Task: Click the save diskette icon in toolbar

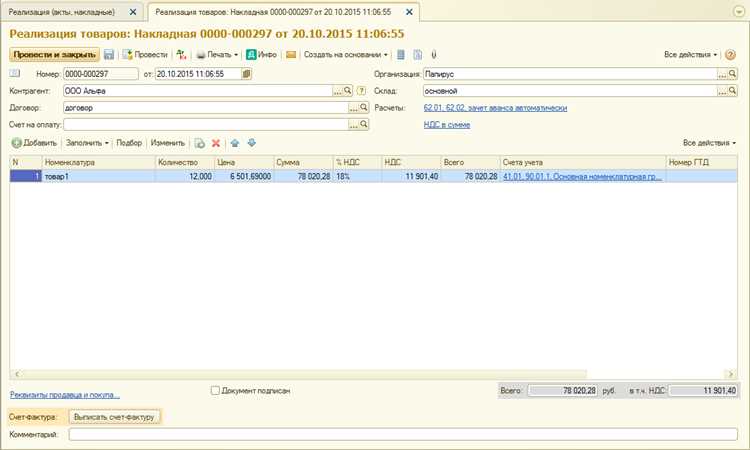Action: (x=109, y=55)
